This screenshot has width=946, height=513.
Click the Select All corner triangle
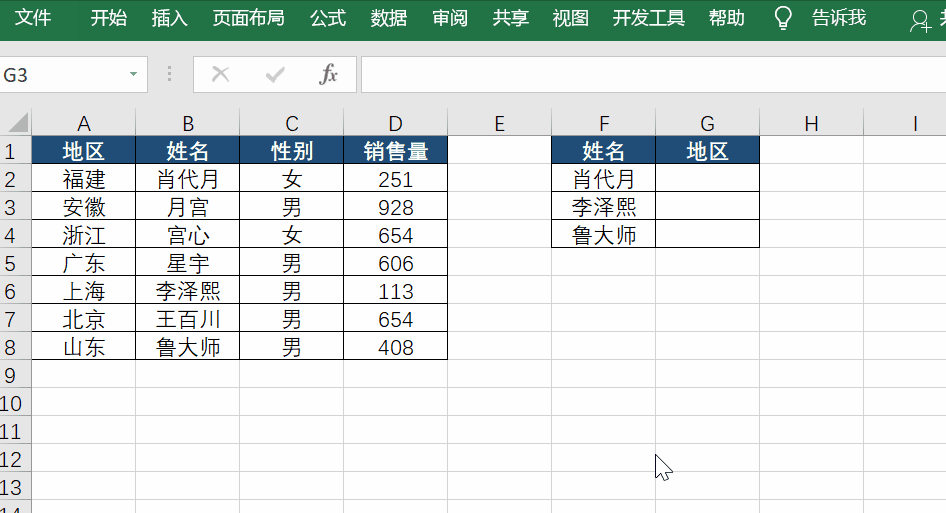18,123
